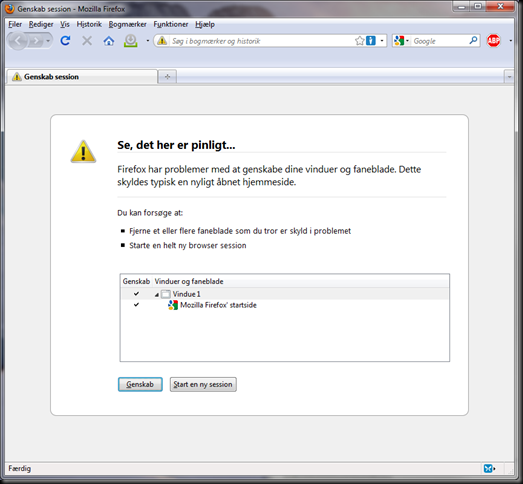The height and width of the screenshot is (484, 523).
Task: Open the address bar history dropdown arrow
Action: [x=382, y=41]
